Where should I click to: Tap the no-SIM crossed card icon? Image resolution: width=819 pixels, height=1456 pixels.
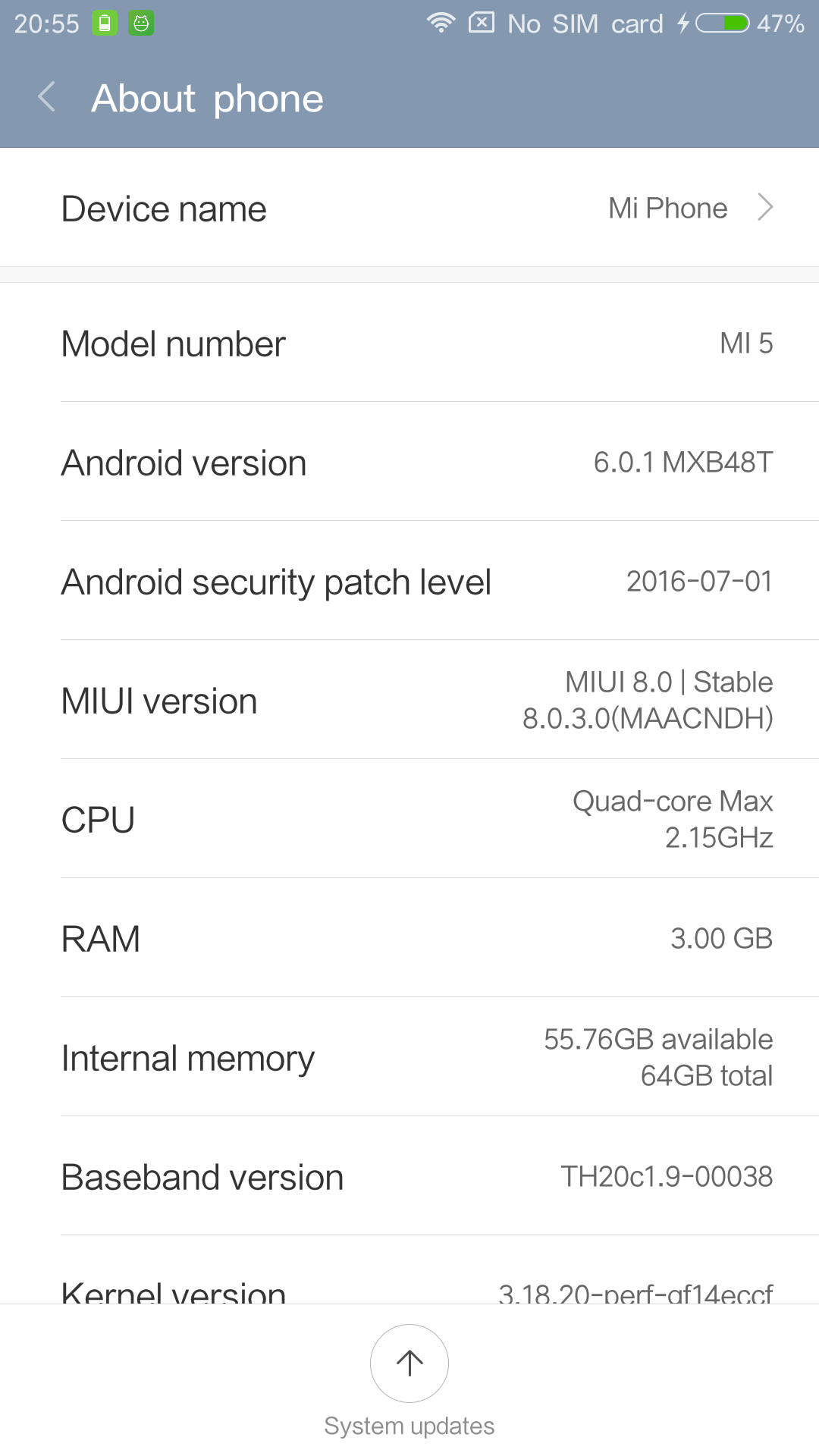tap(482, 23)
